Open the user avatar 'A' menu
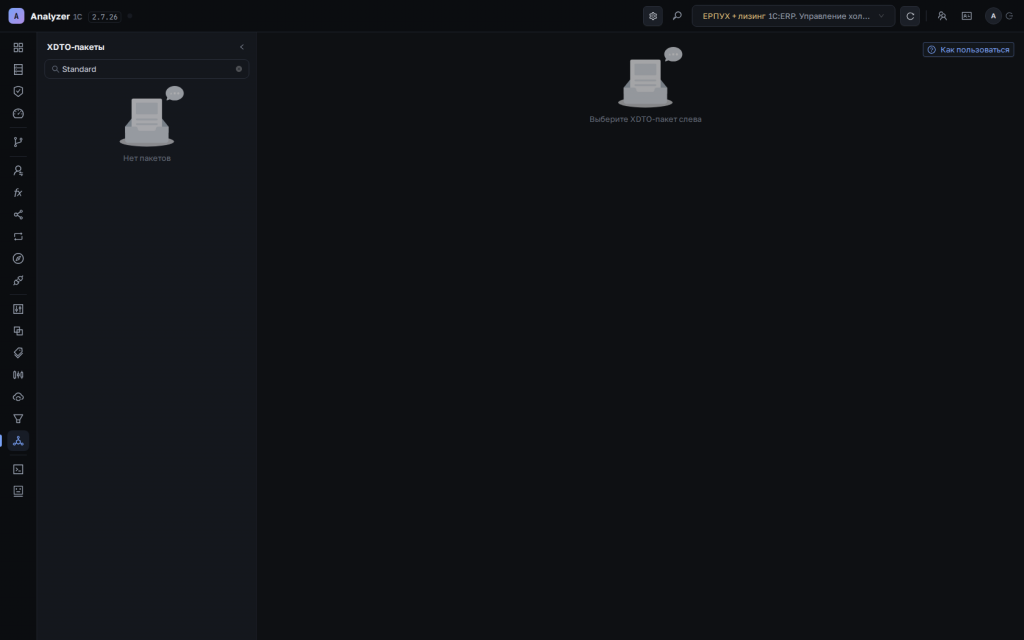 993,16
